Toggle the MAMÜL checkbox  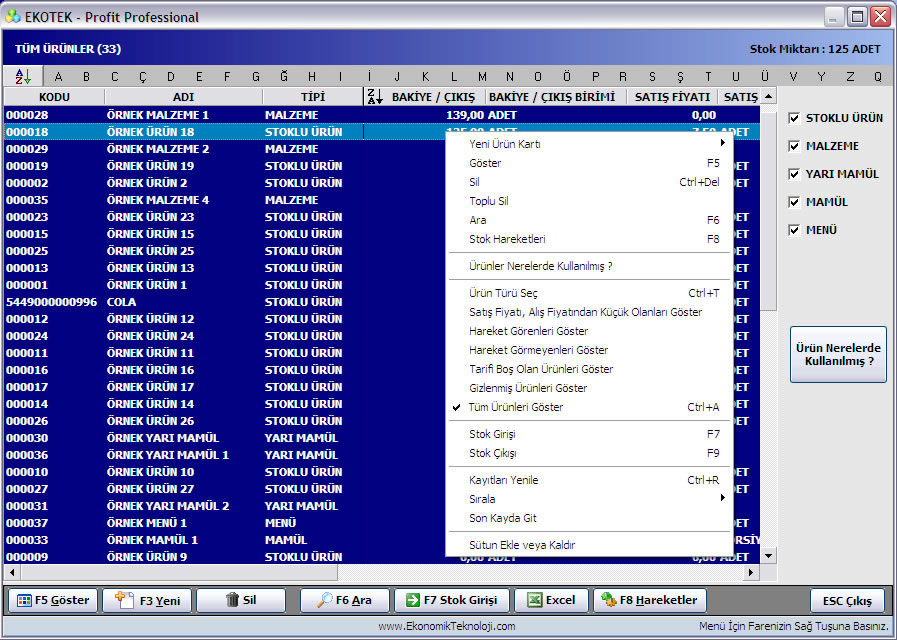click(x=793, y=202)
